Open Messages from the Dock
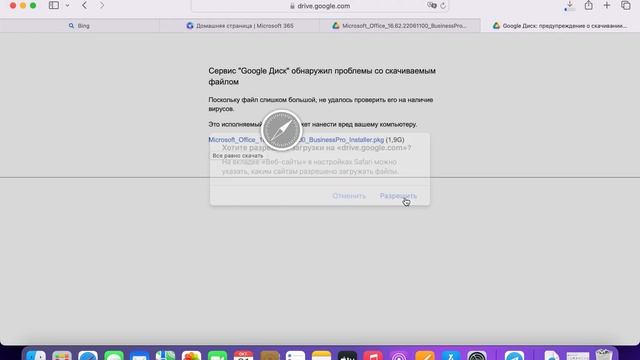Image resolution: width=640 pixels, height=360 pixels. coord(114,355)
